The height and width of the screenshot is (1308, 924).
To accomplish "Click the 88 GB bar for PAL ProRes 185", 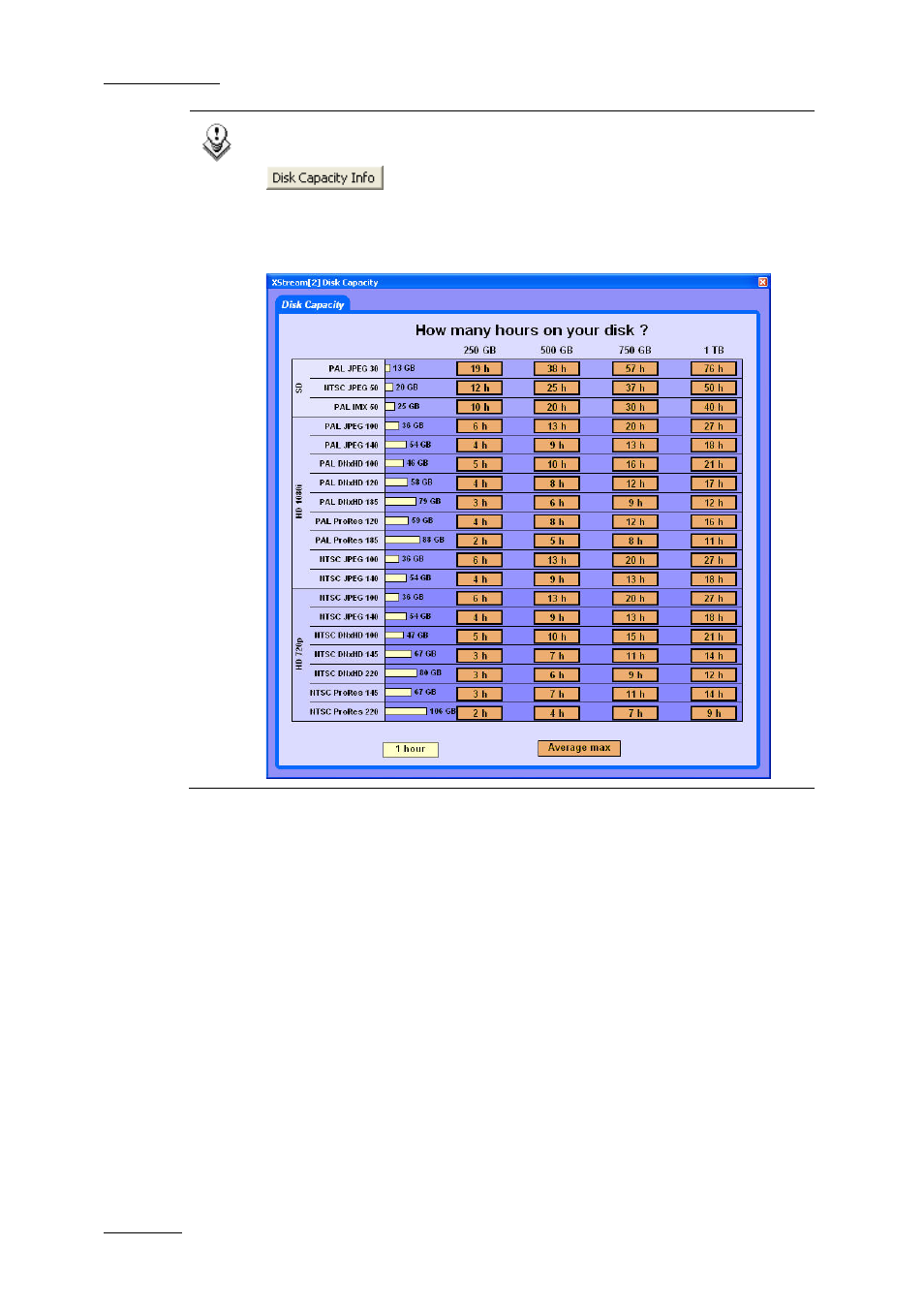I will click(403, 540).
